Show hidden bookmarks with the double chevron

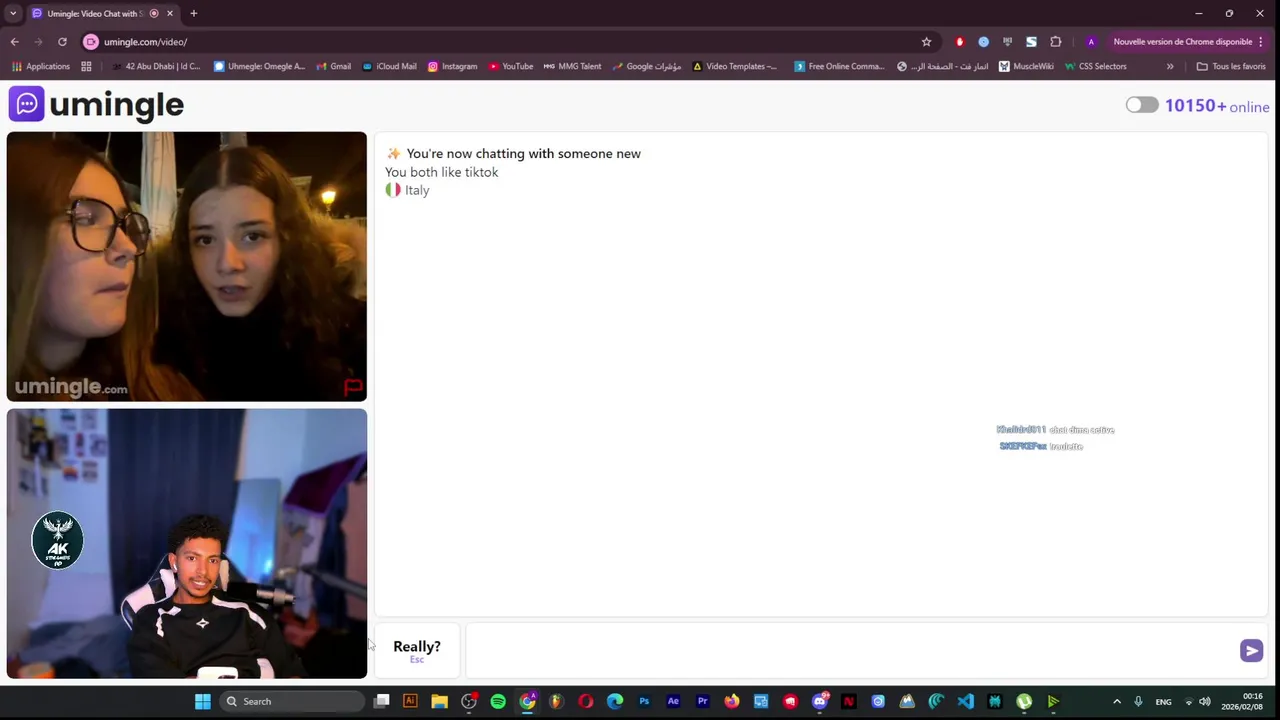[1170, 66]
